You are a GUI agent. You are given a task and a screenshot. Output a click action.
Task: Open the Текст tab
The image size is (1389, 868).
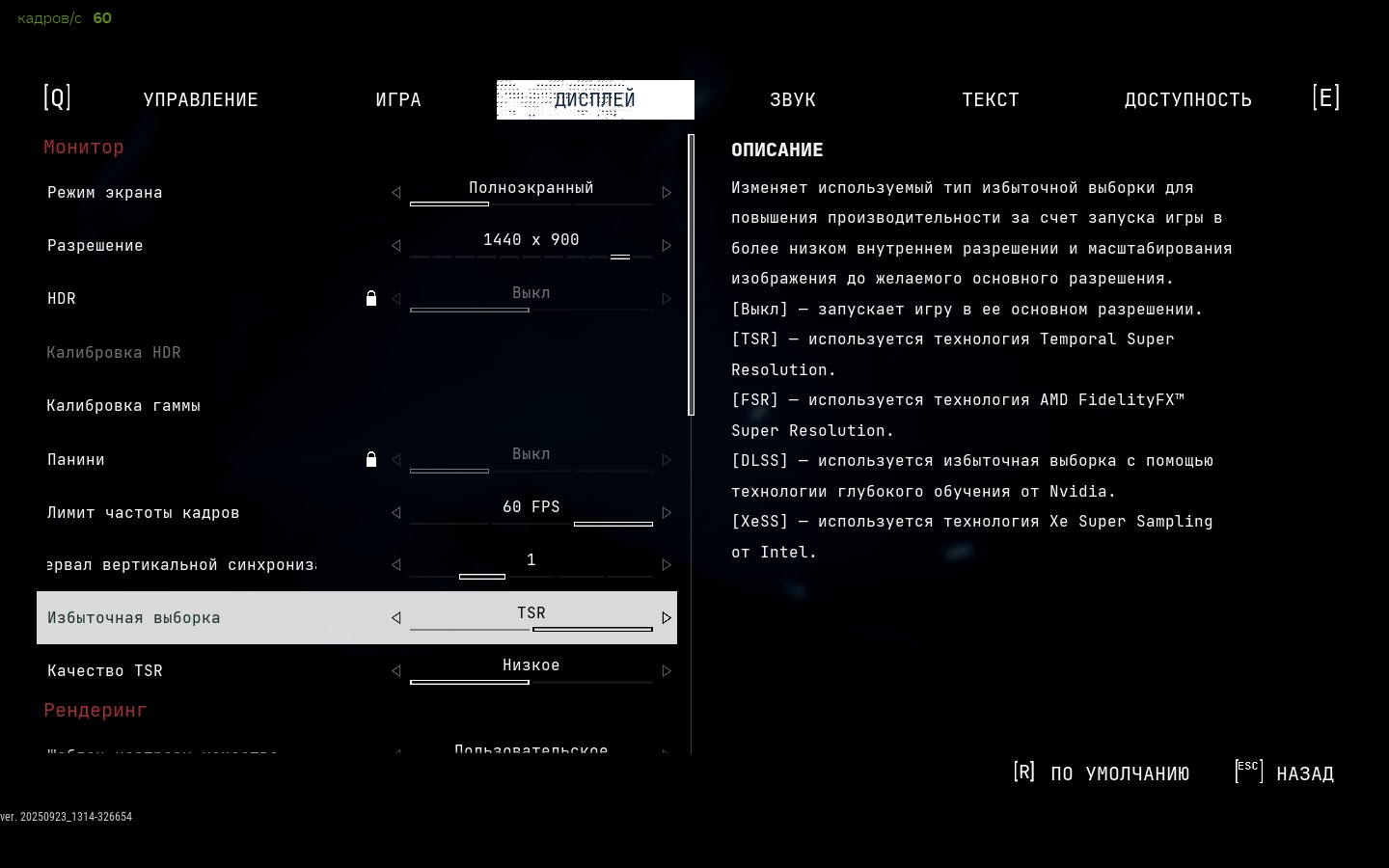coord(991,99)
